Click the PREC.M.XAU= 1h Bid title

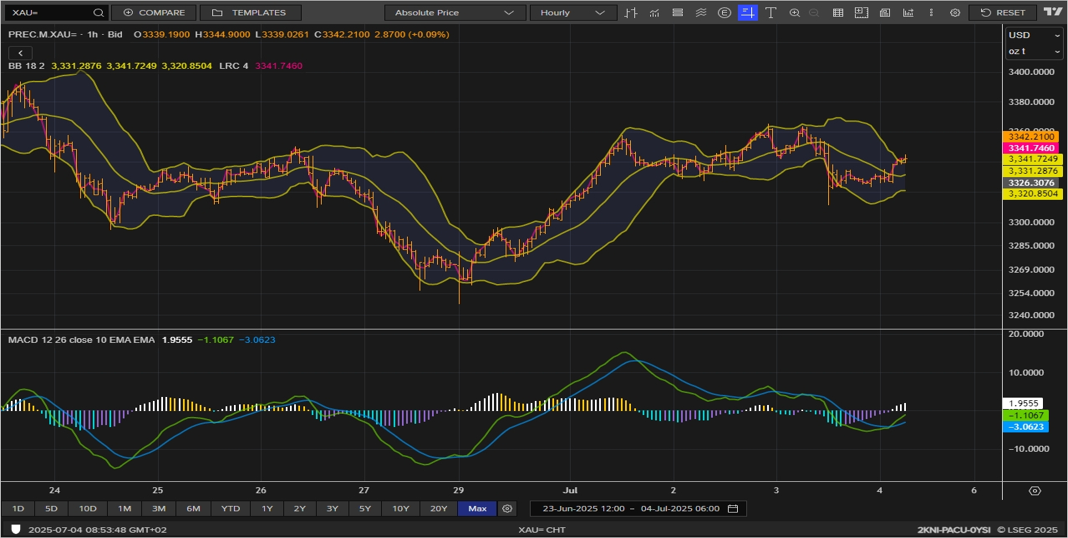tap(67, 34)
